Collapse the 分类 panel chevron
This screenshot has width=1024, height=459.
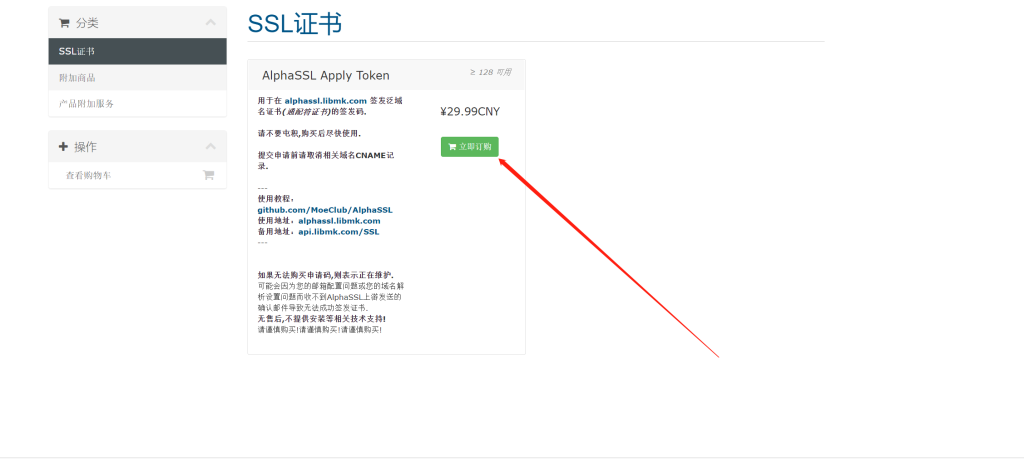210,22
